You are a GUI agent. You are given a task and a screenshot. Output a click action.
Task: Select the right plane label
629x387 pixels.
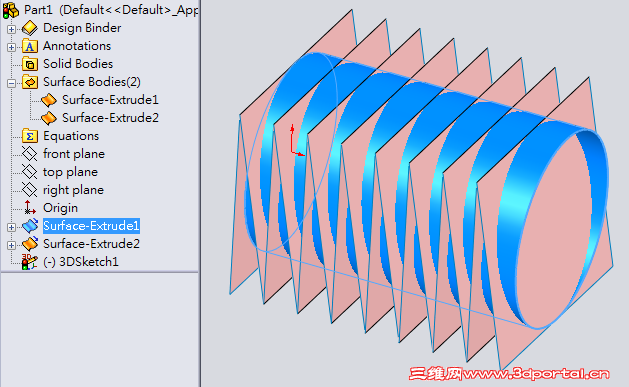click(73, 190)
